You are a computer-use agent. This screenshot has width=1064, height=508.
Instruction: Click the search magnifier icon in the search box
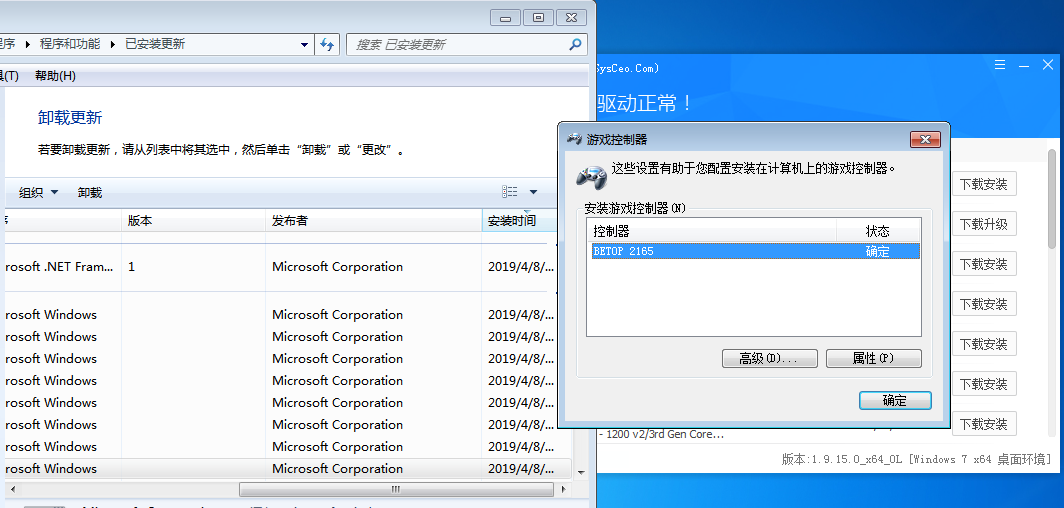pos(575,45)
